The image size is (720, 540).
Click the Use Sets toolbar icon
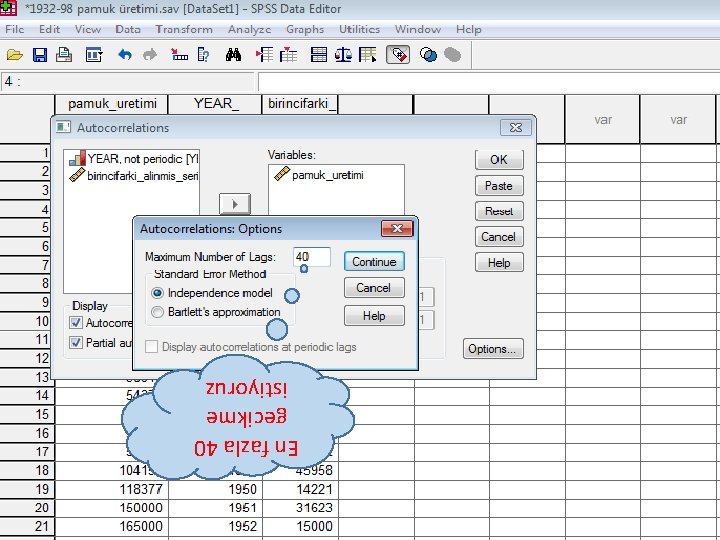pos(428,55)
